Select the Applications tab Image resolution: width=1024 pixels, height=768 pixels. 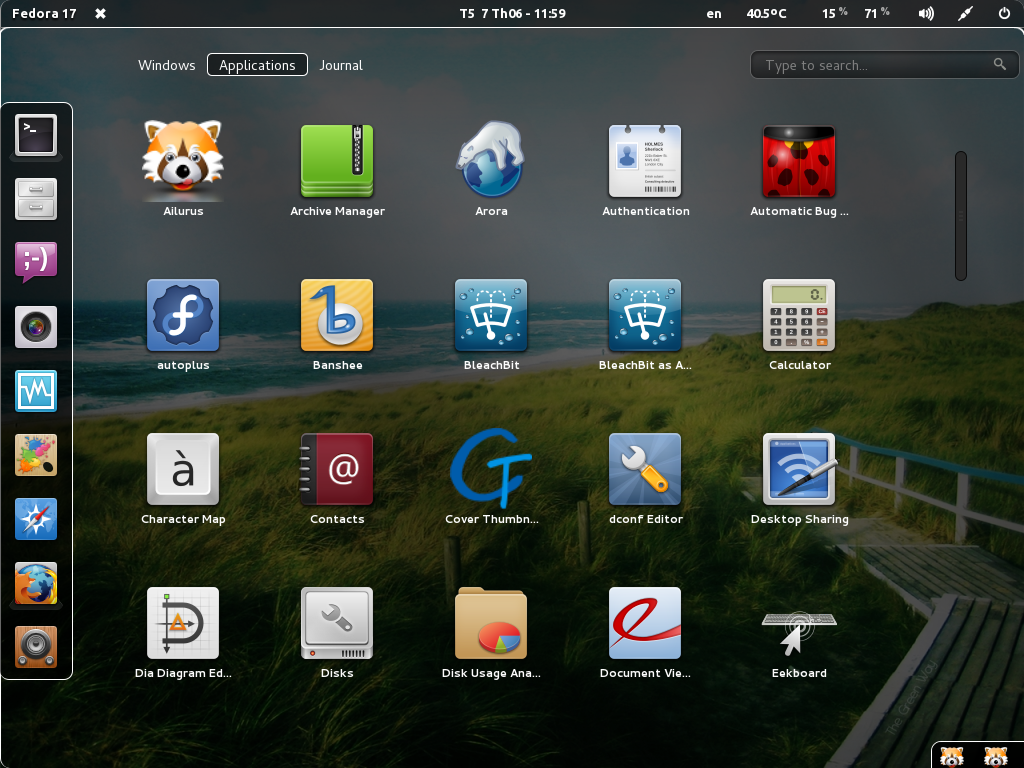click(257, 65)
